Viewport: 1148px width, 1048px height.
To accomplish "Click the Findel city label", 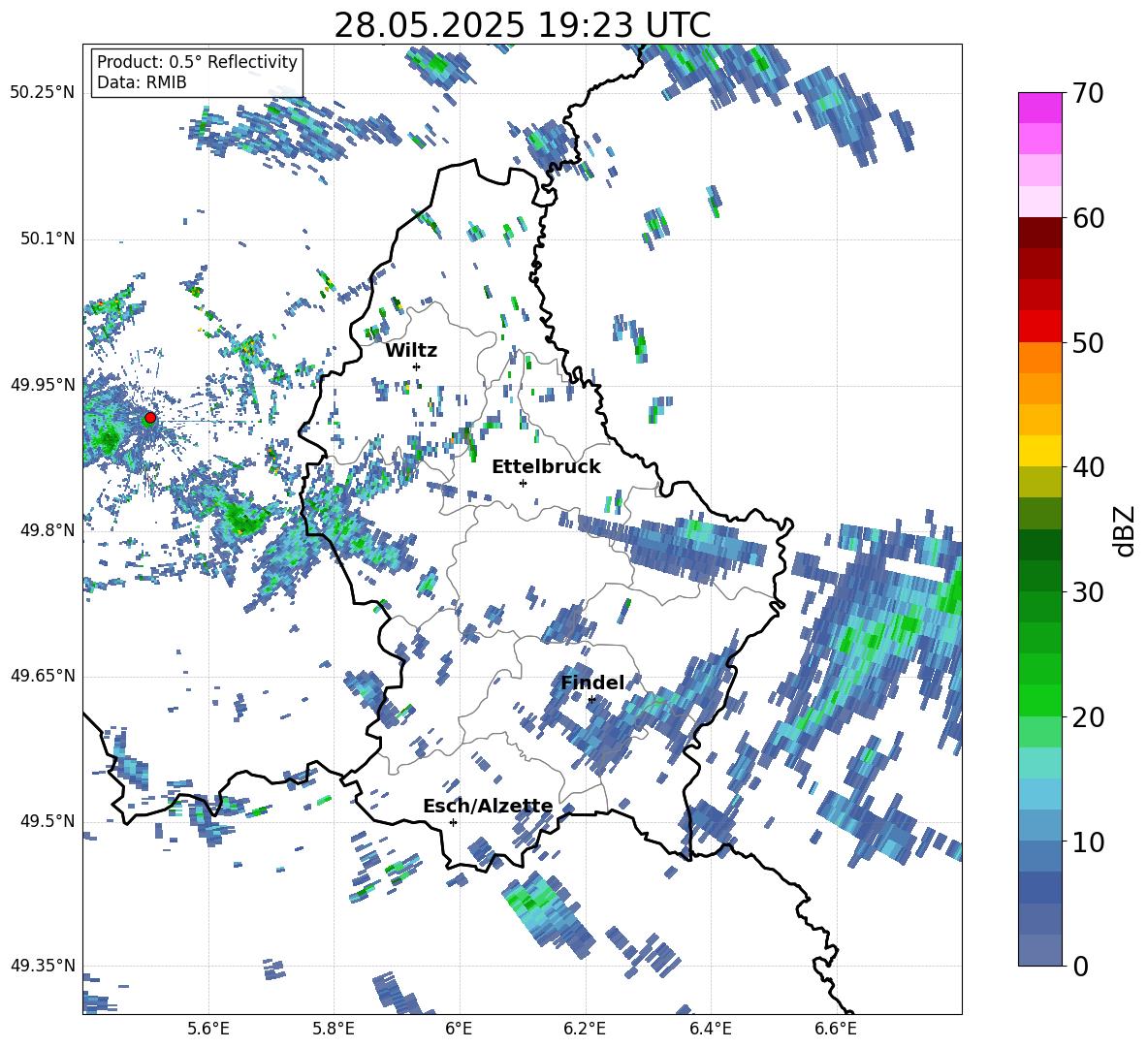I will coord(593,683).
